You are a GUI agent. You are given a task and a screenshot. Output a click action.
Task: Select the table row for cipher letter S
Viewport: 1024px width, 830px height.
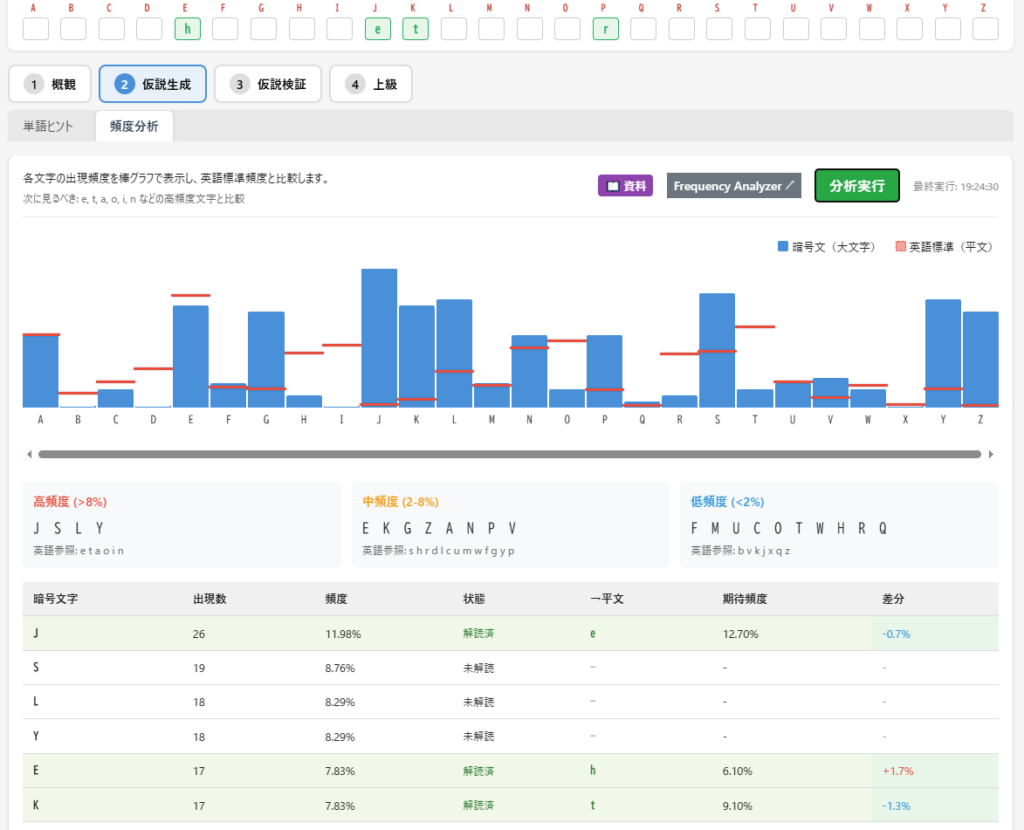(x=510, y=667)
